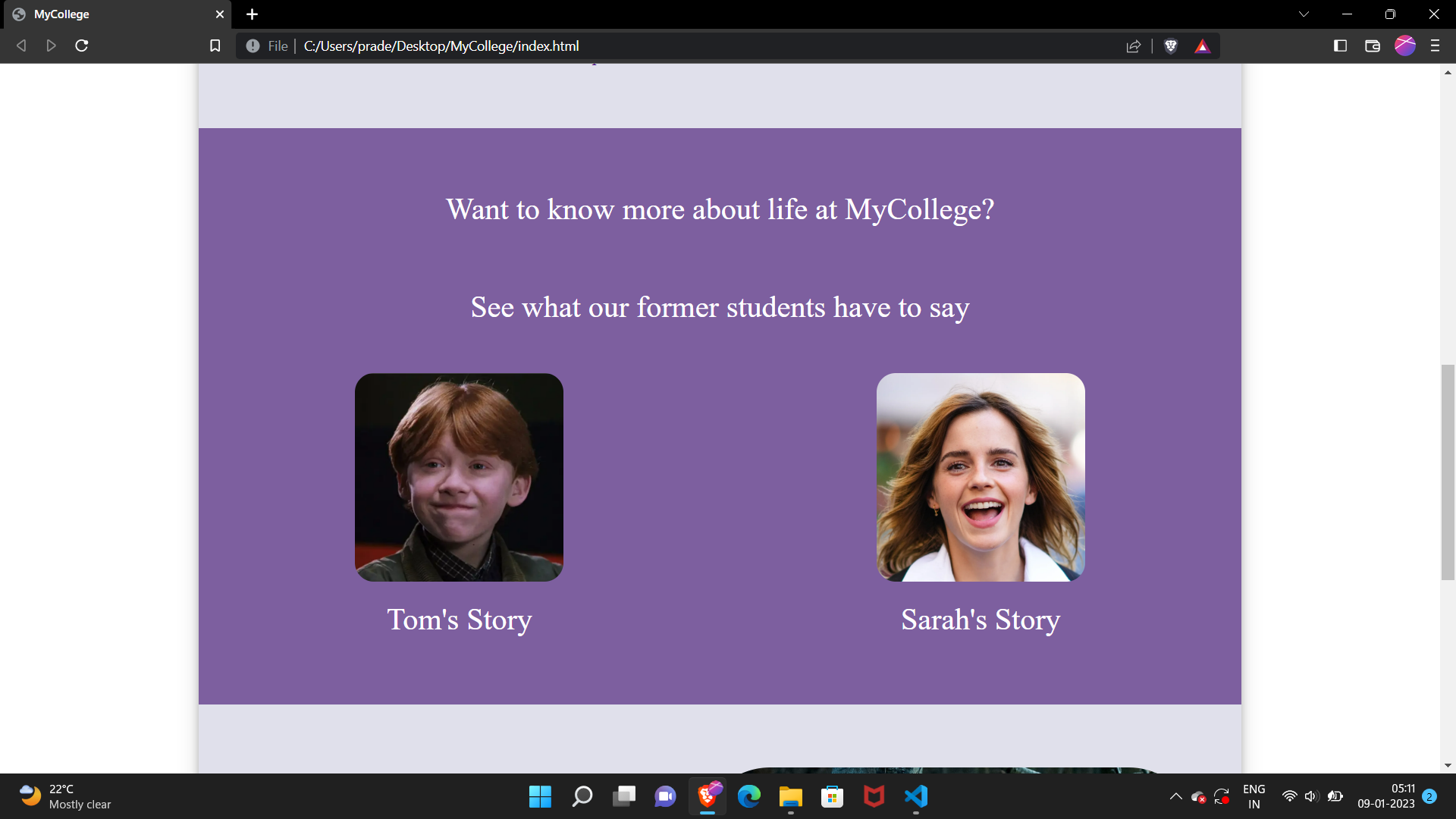
Task: Reload the MyCollege page
Action: pos(81,45)
